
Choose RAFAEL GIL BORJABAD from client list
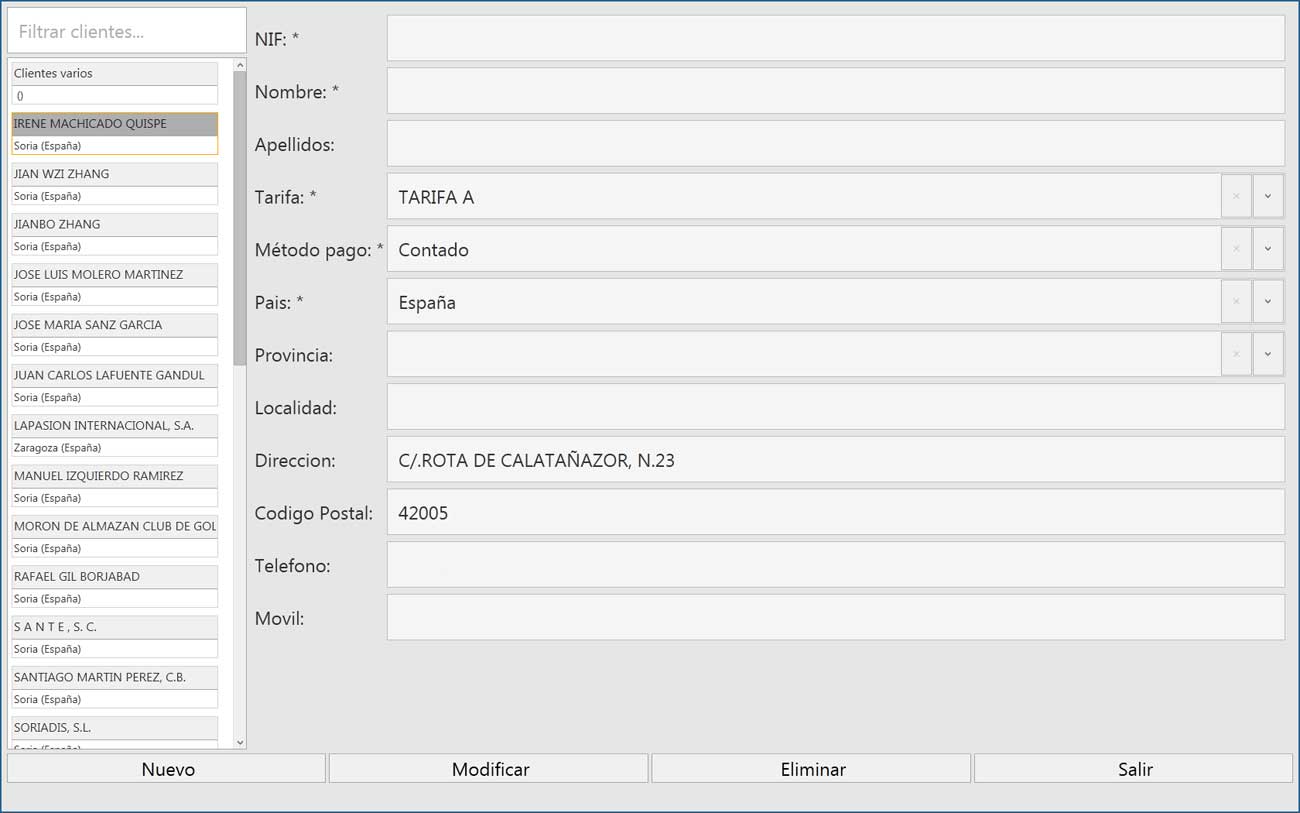pos(114,577)
